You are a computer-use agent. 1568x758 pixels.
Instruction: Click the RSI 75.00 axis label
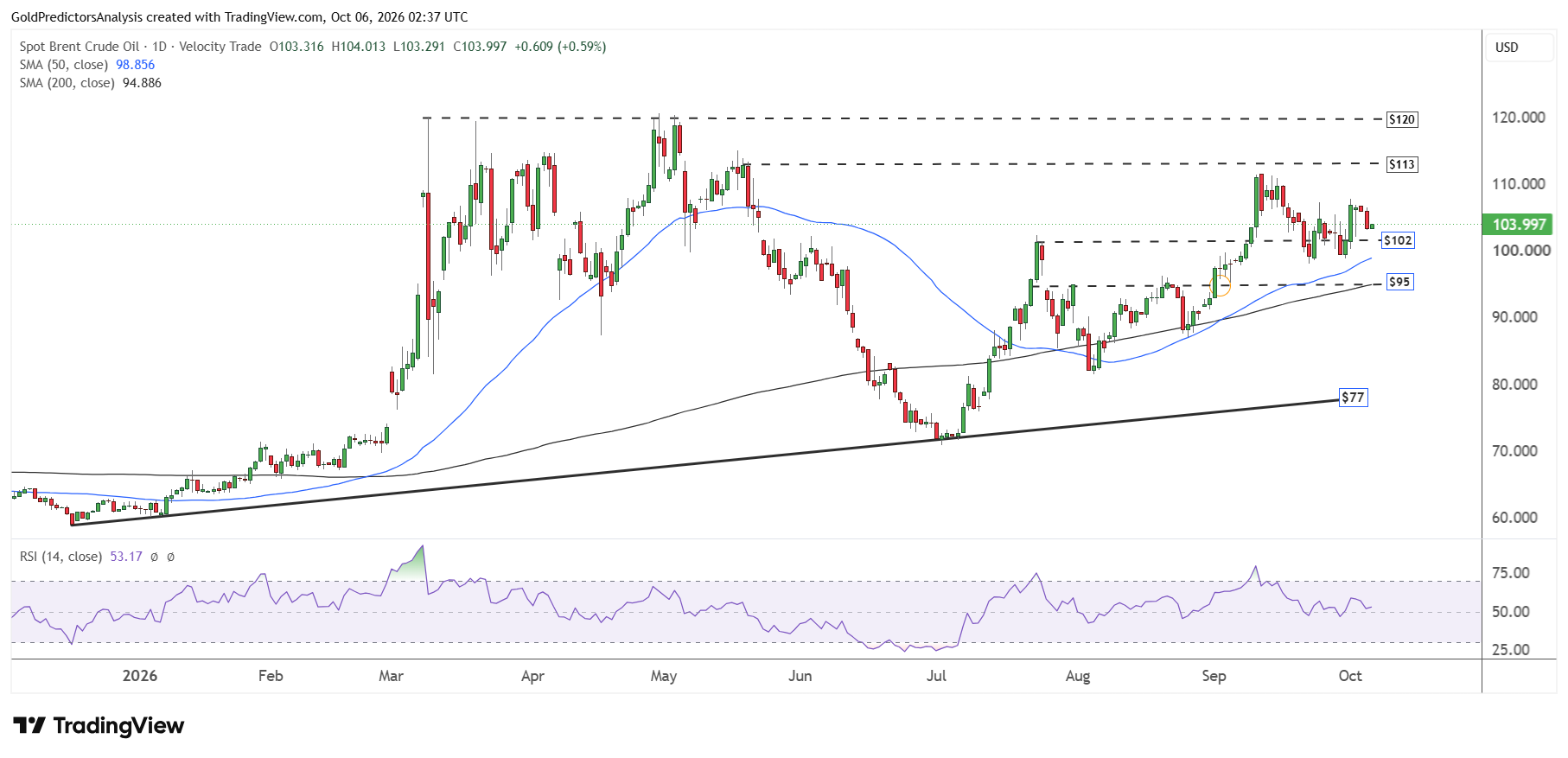[1511, 573]
